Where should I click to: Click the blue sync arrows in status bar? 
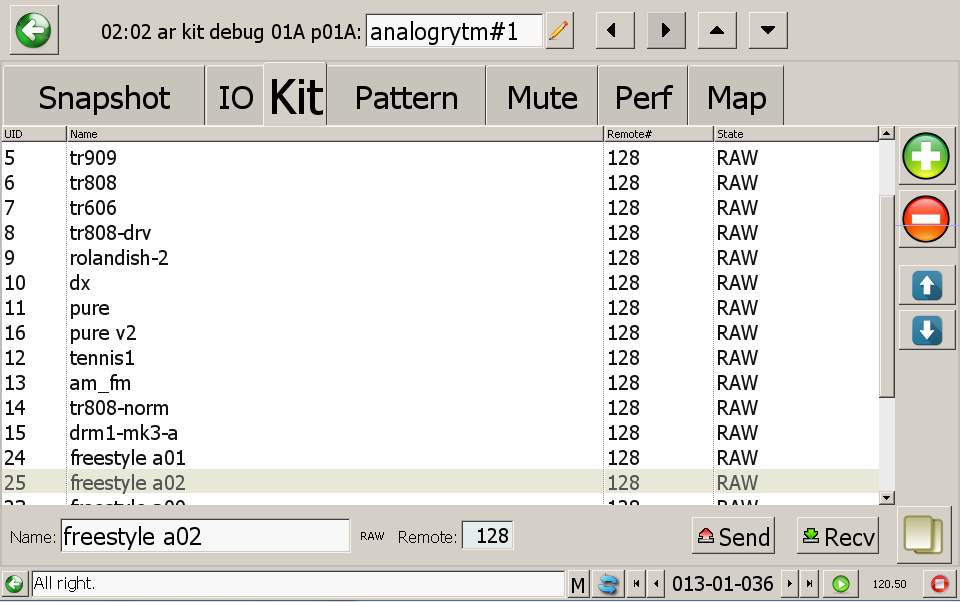(606, 584)
